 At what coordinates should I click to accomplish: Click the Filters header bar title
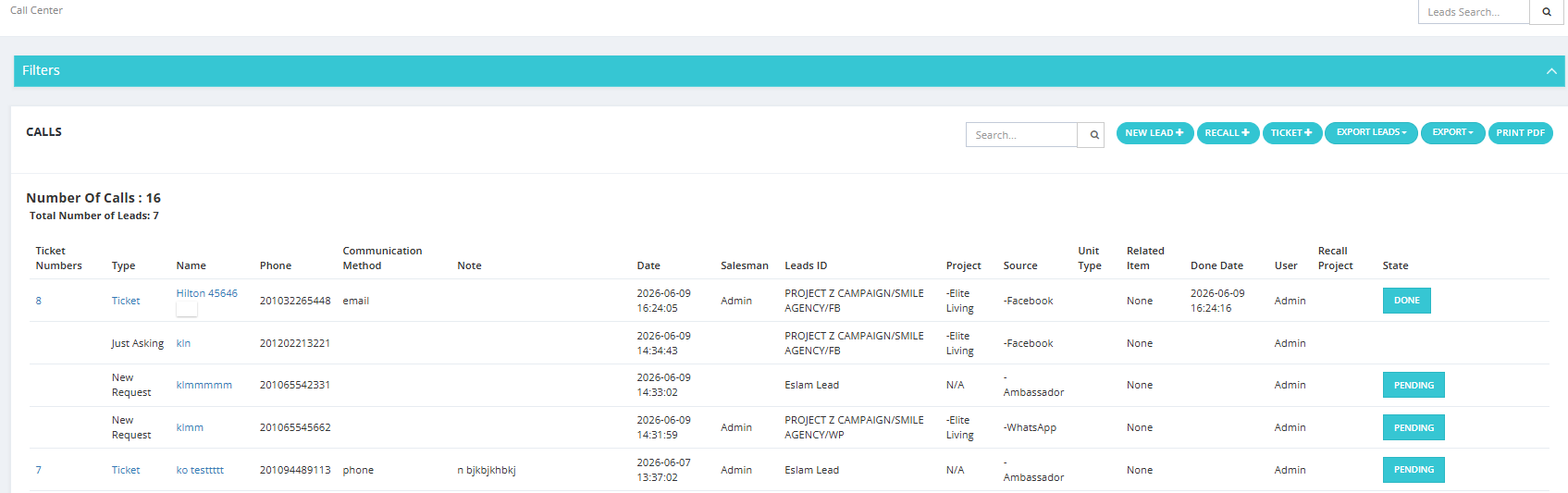coord(41,70)
